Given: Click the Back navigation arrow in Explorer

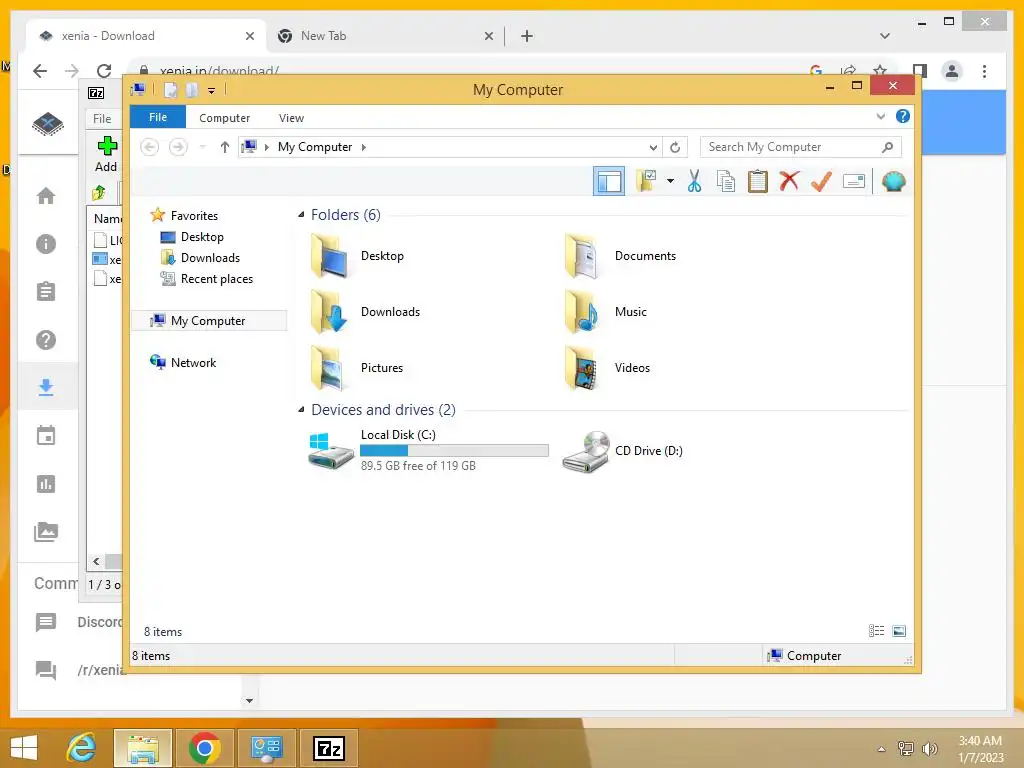Looking at the screenshot, I should 150,147.
